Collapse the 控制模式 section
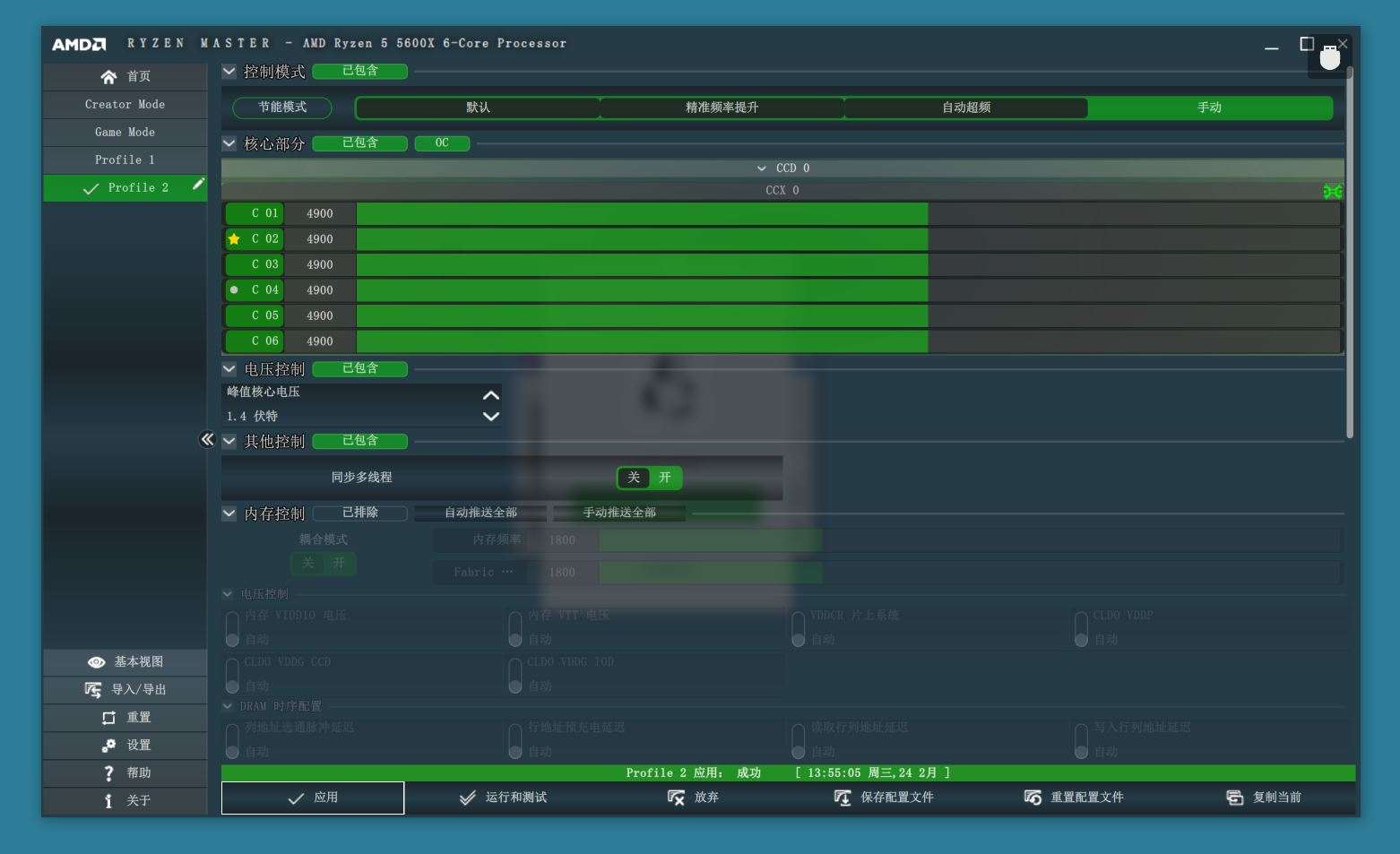This screenshot has width=1400, height=854. 229,72
